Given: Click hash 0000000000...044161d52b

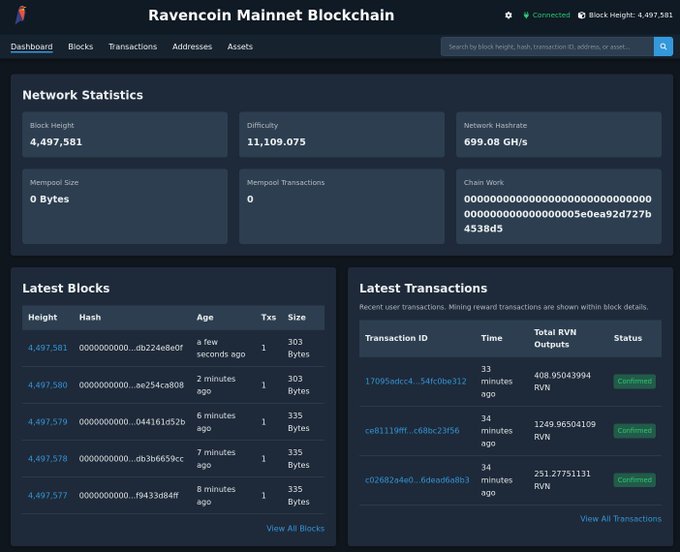Looking at the screenshot, I should click(132, 422).
